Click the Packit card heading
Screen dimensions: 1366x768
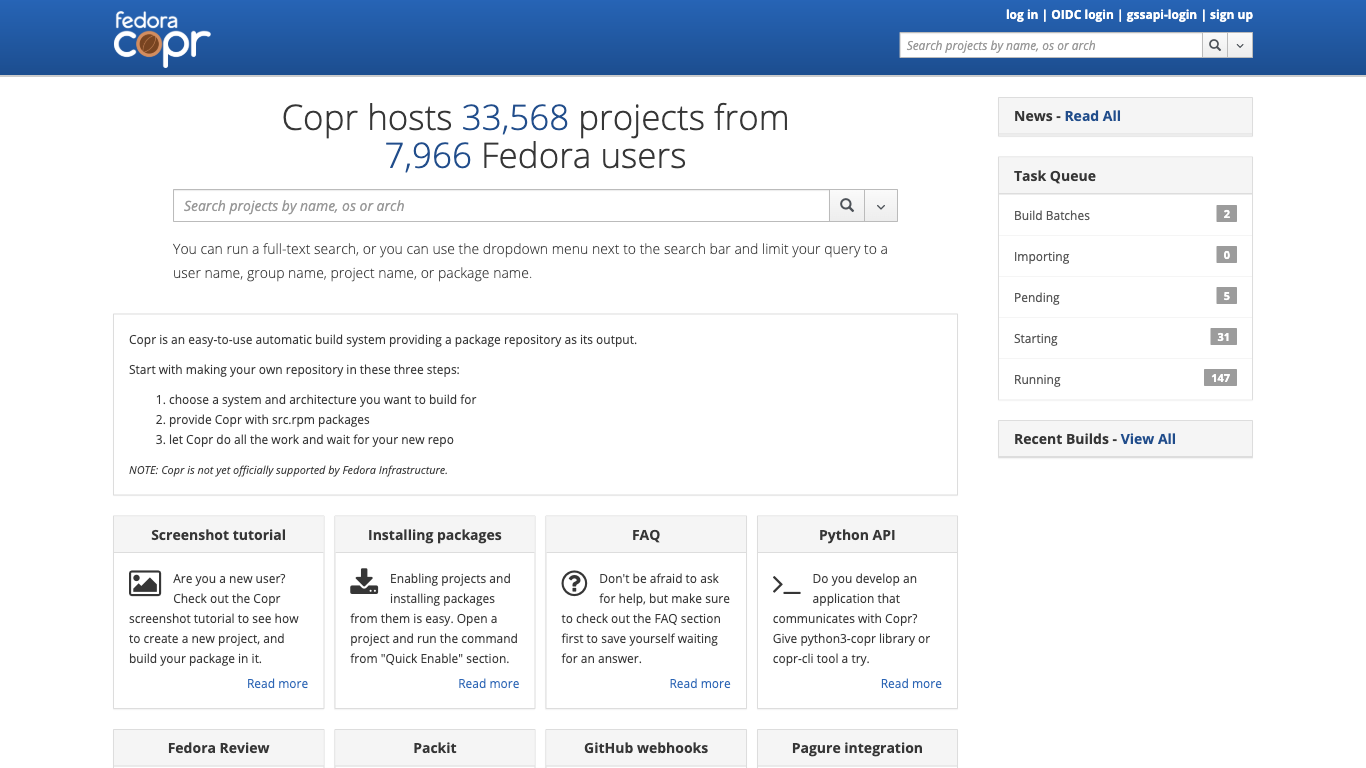pos(435,748)
